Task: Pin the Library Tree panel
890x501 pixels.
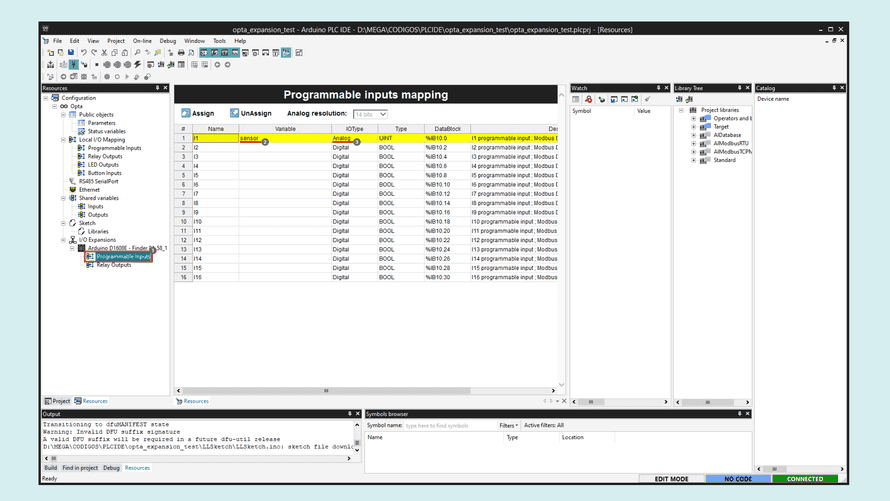Action: 740,88
